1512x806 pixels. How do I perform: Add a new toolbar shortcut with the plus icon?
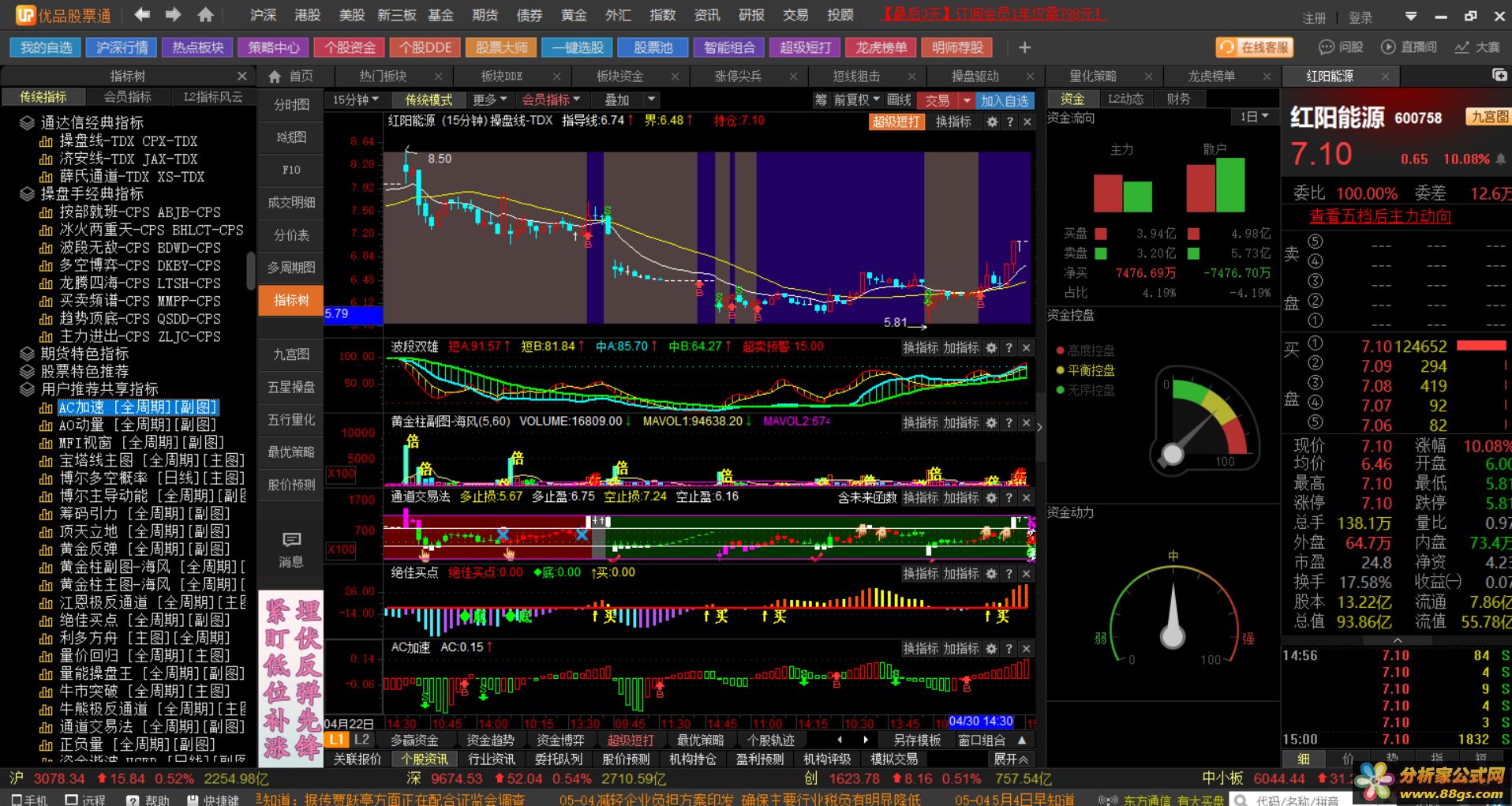click(1024, 47)
